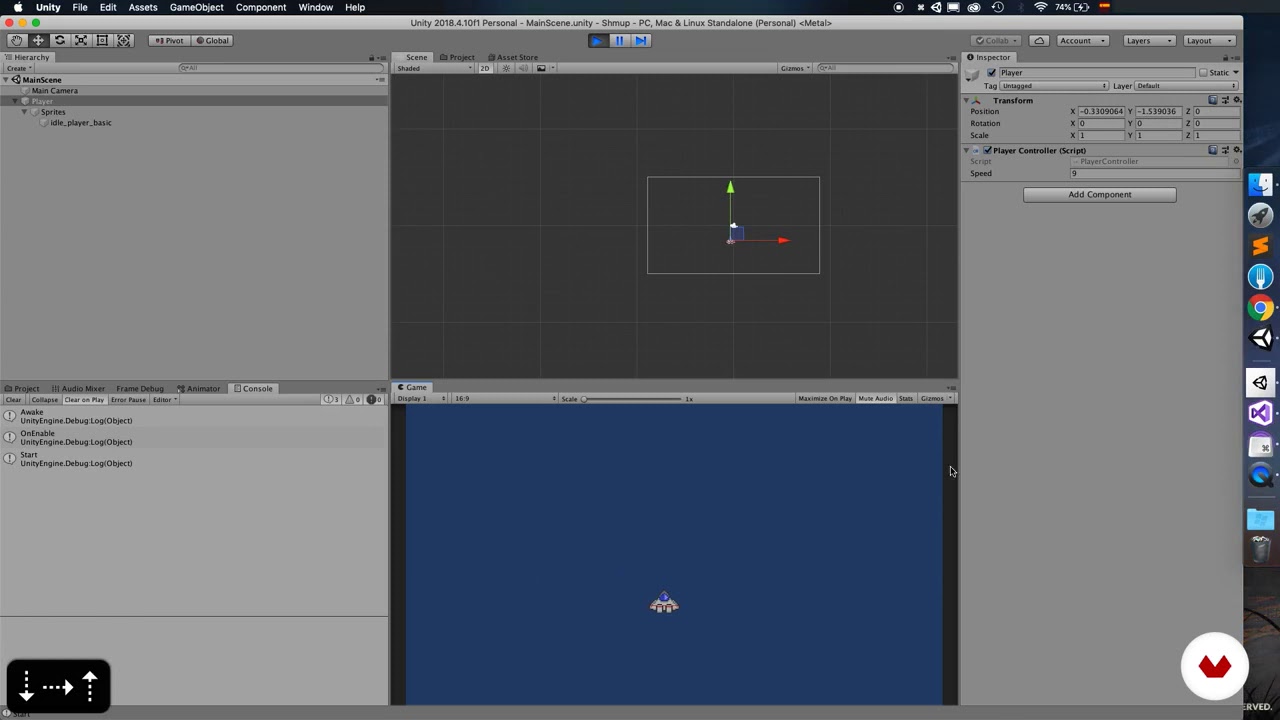Toggle Clear on Play in Console
Image resolution: width=1280 pixels, height=720 pixels.
84,400
